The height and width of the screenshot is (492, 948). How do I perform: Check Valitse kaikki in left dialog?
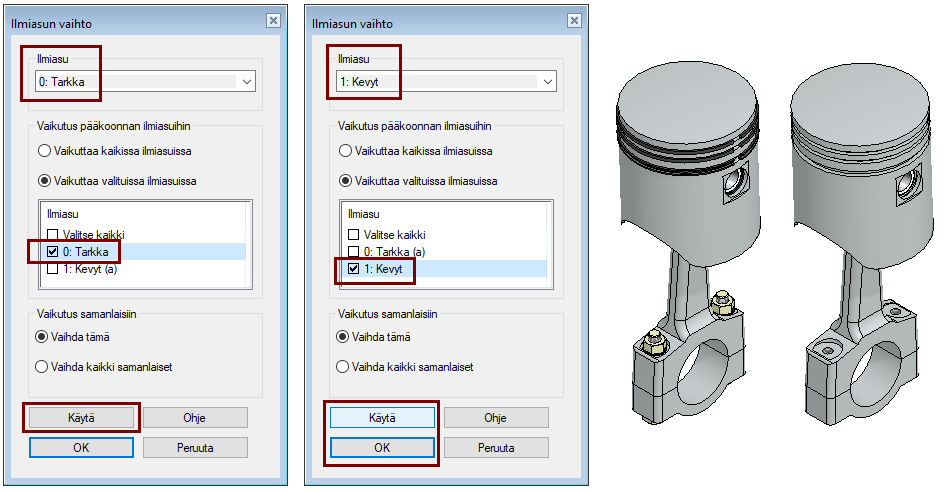tap(53, 235)
